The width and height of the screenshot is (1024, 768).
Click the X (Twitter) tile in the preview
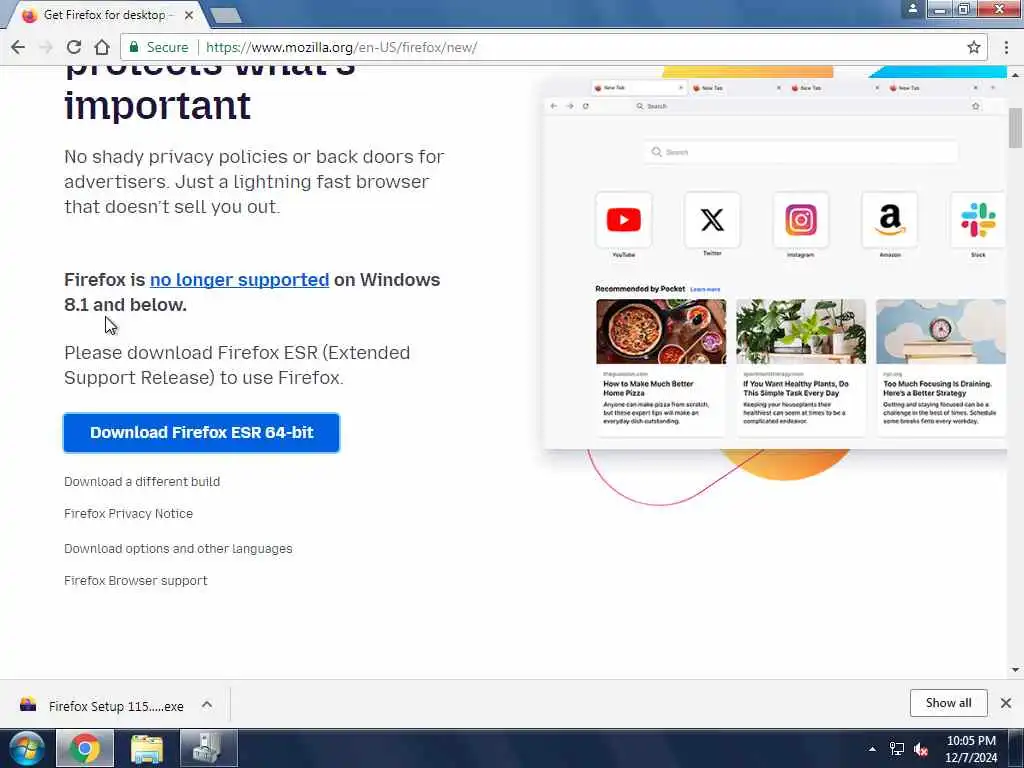coord(712,220)
